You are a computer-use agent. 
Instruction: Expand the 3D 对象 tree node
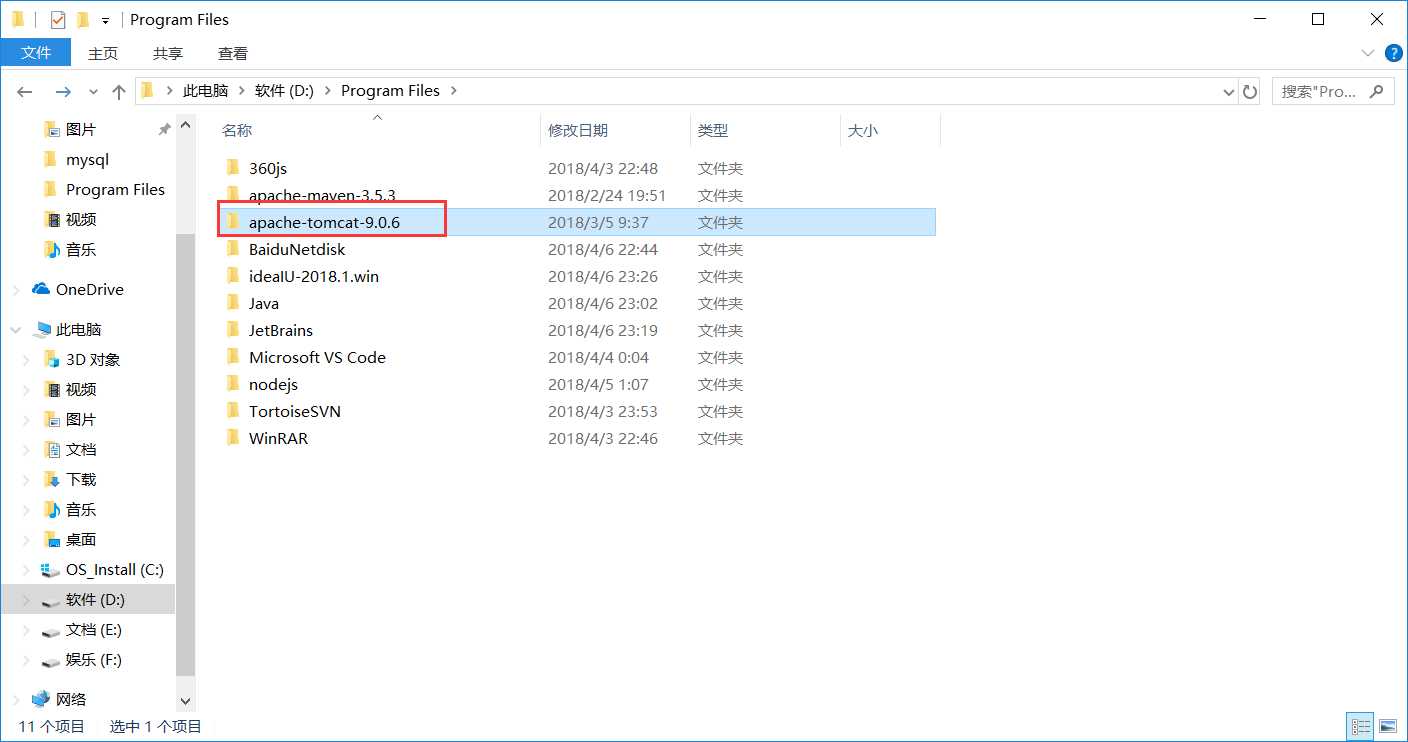point(28,360)
